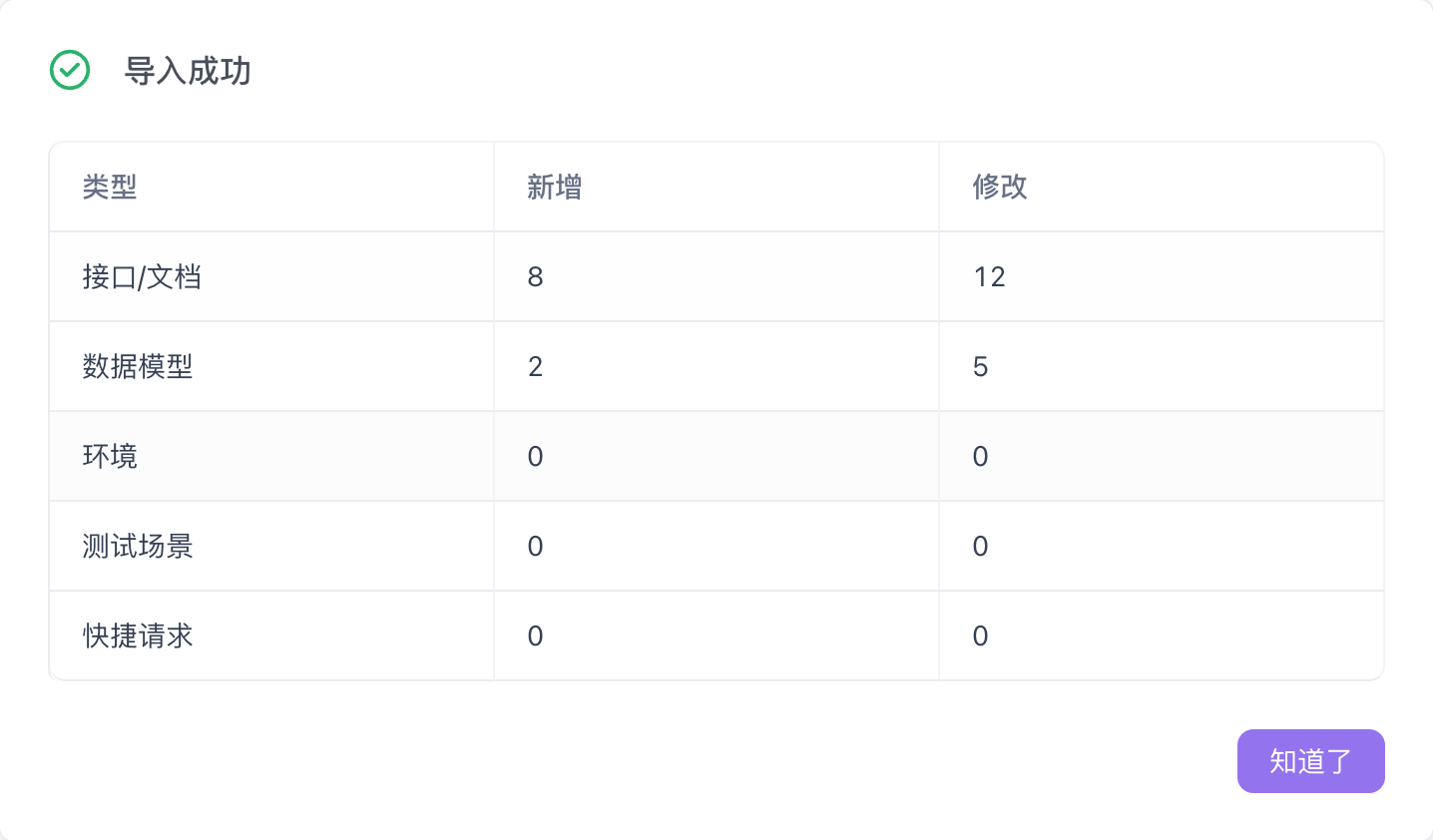Click the 0 in the 环境 修改 cell
Viewport: 1433px width, 840px height.
[979, 456]
